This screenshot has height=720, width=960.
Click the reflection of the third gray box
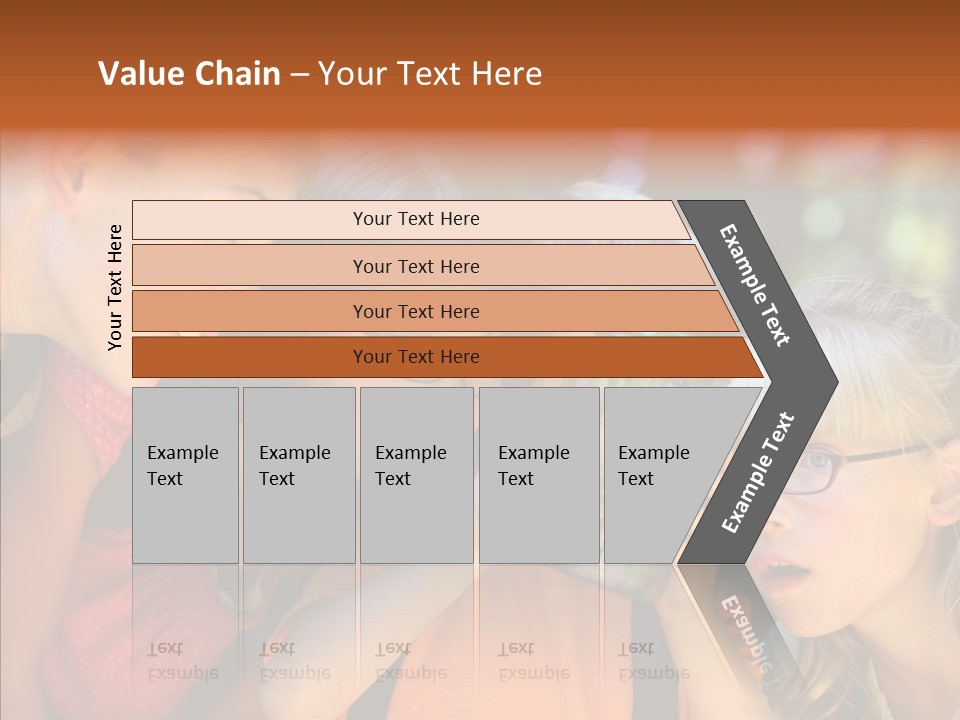[x=416, y=640]
